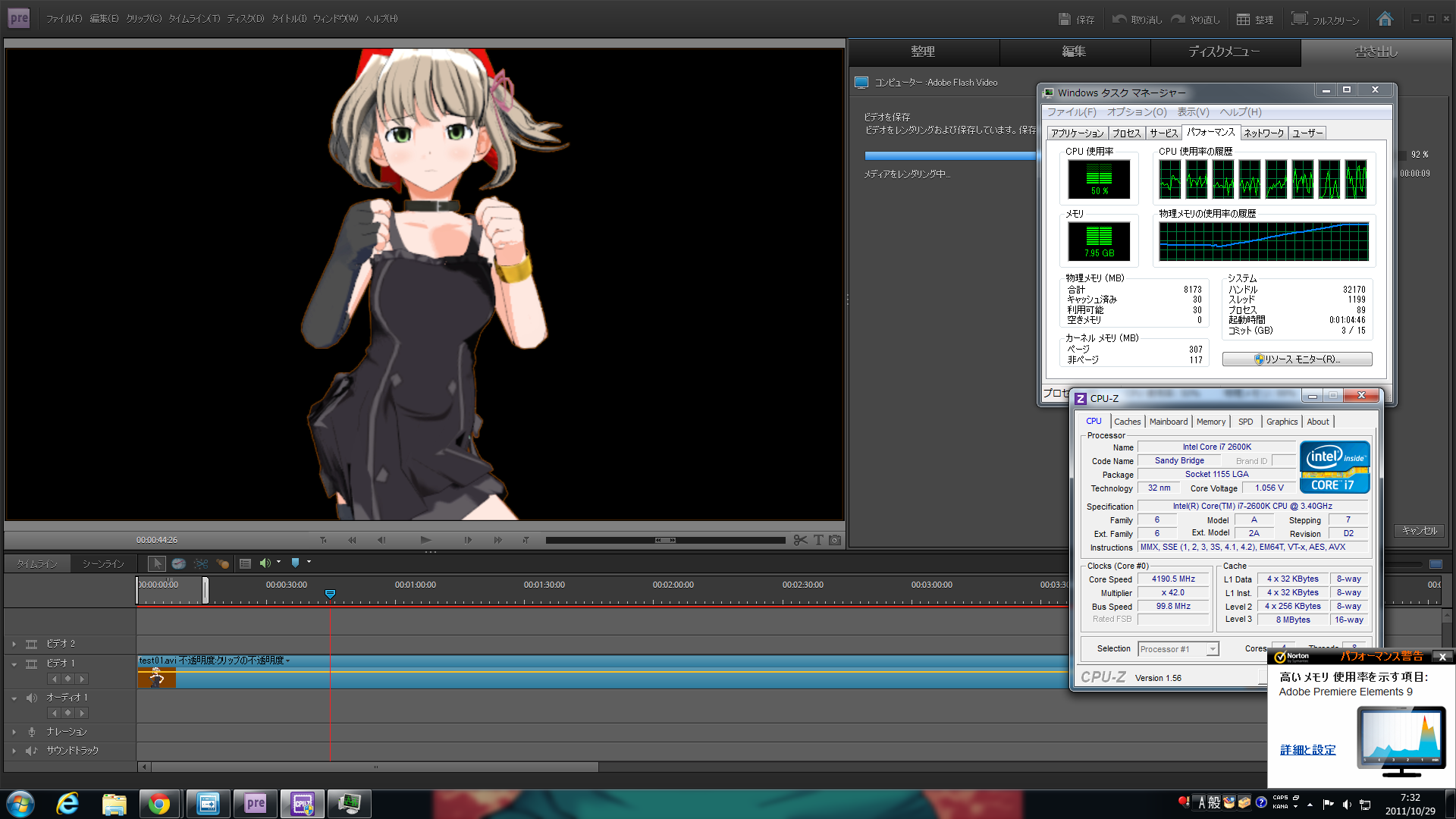Screen dimensions: 1456x819
Task: Click the Smart Trim tool icon
Action: click(201, 563)
